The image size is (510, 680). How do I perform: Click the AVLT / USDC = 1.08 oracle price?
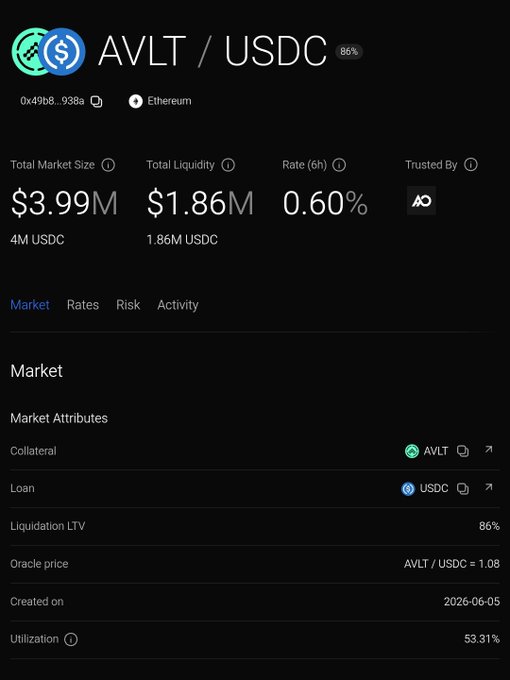point(451,564)
